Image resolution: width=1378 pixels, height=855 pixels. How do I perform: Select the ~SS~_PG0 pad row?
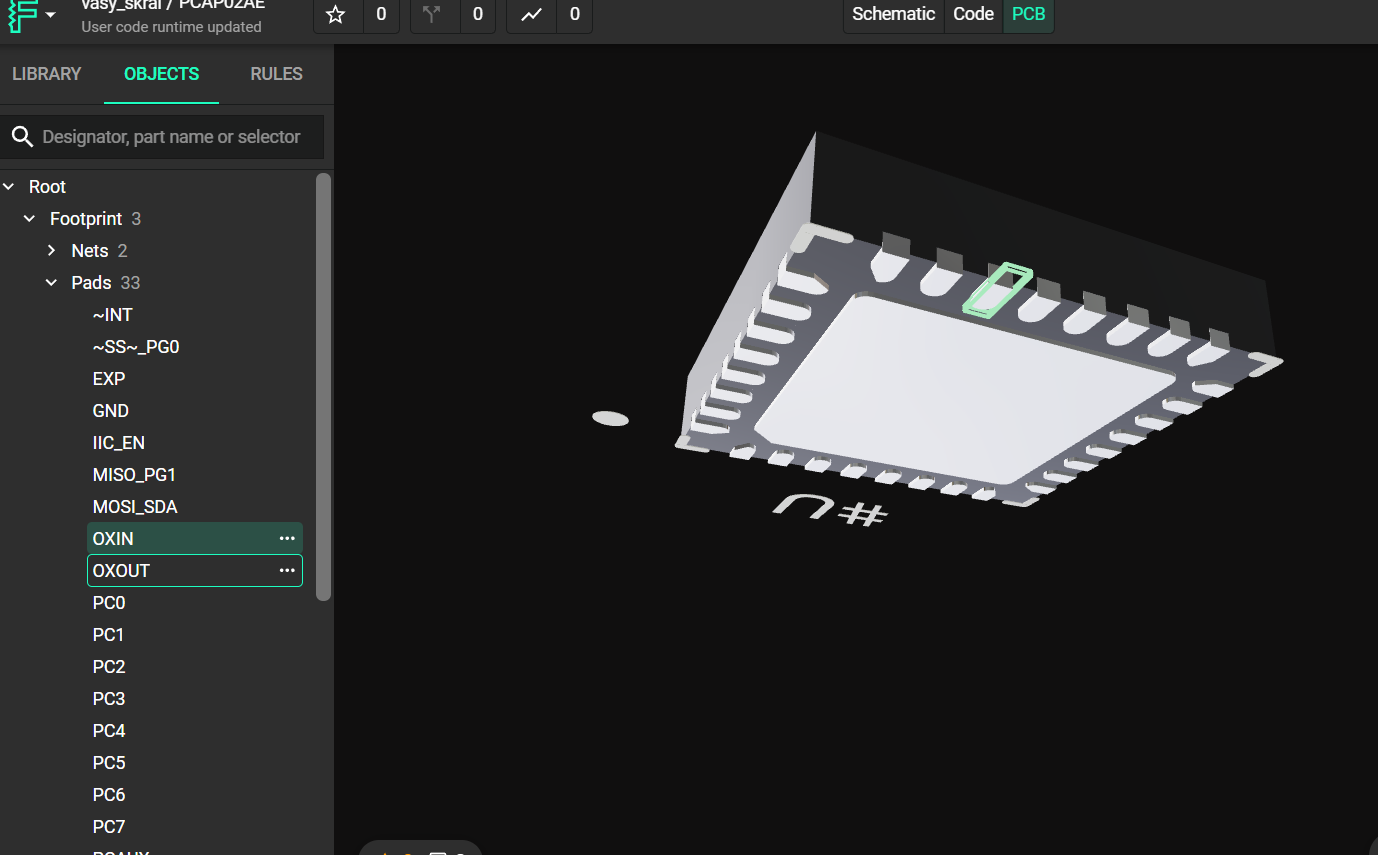click(x=195, y=347)
